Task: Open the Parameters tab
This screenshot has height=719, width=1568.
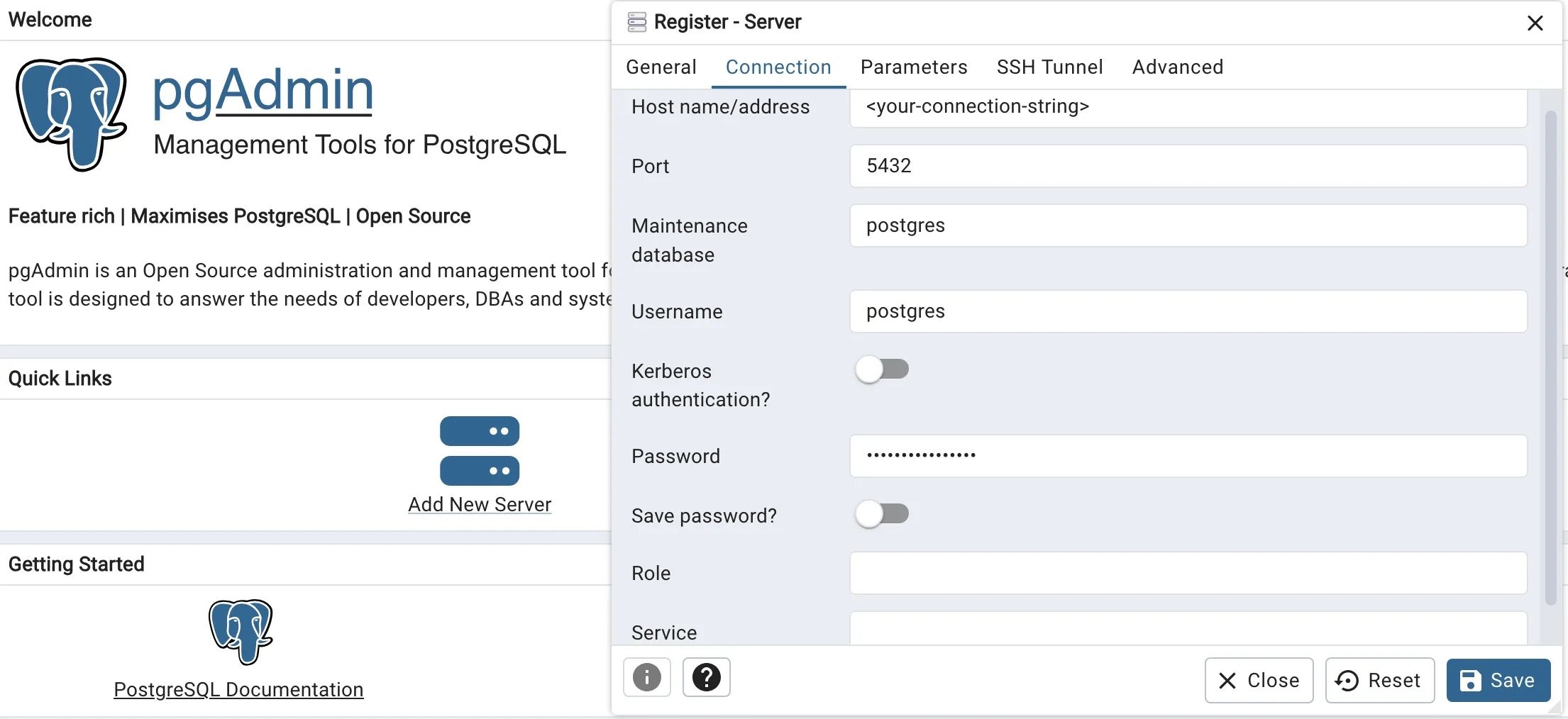Action: [x=914, y=67]
